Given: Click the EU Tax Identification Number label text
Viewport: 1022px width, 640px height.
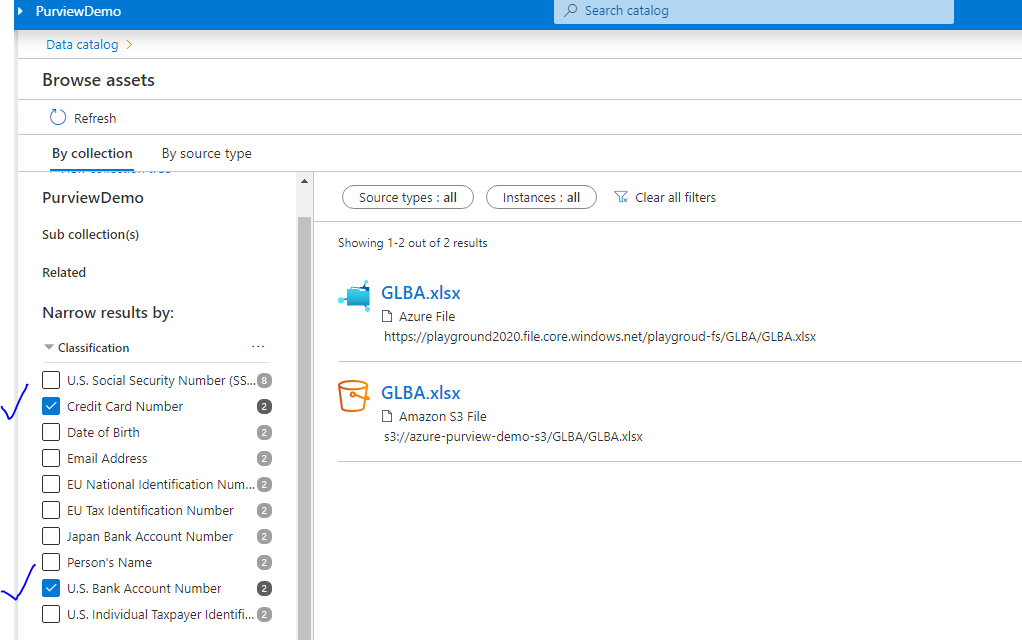Looking at the screenshot, I should tap(150, 510).
